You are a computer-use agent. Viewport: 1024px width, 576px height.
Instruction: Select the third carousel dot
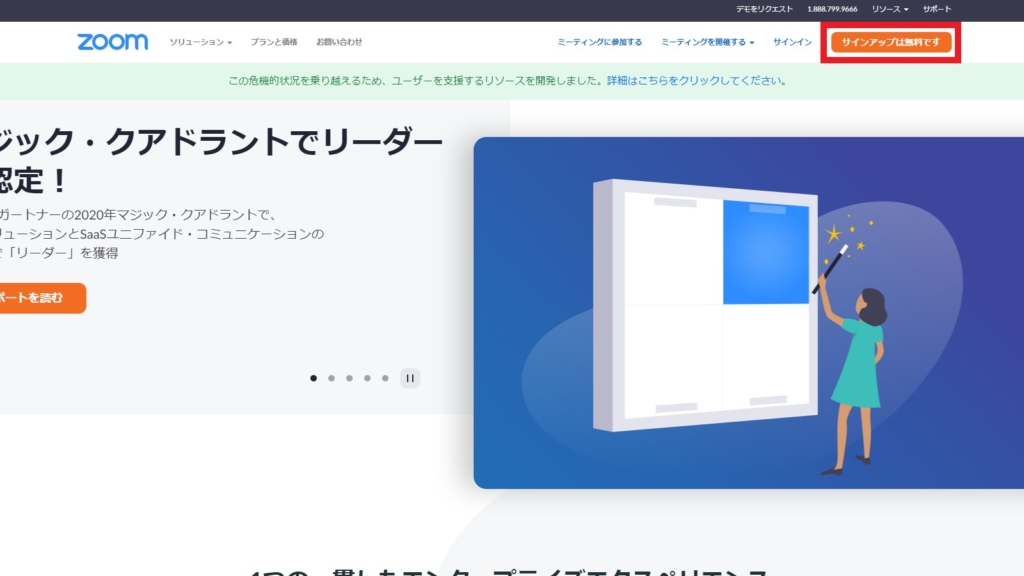coord(349,378)
